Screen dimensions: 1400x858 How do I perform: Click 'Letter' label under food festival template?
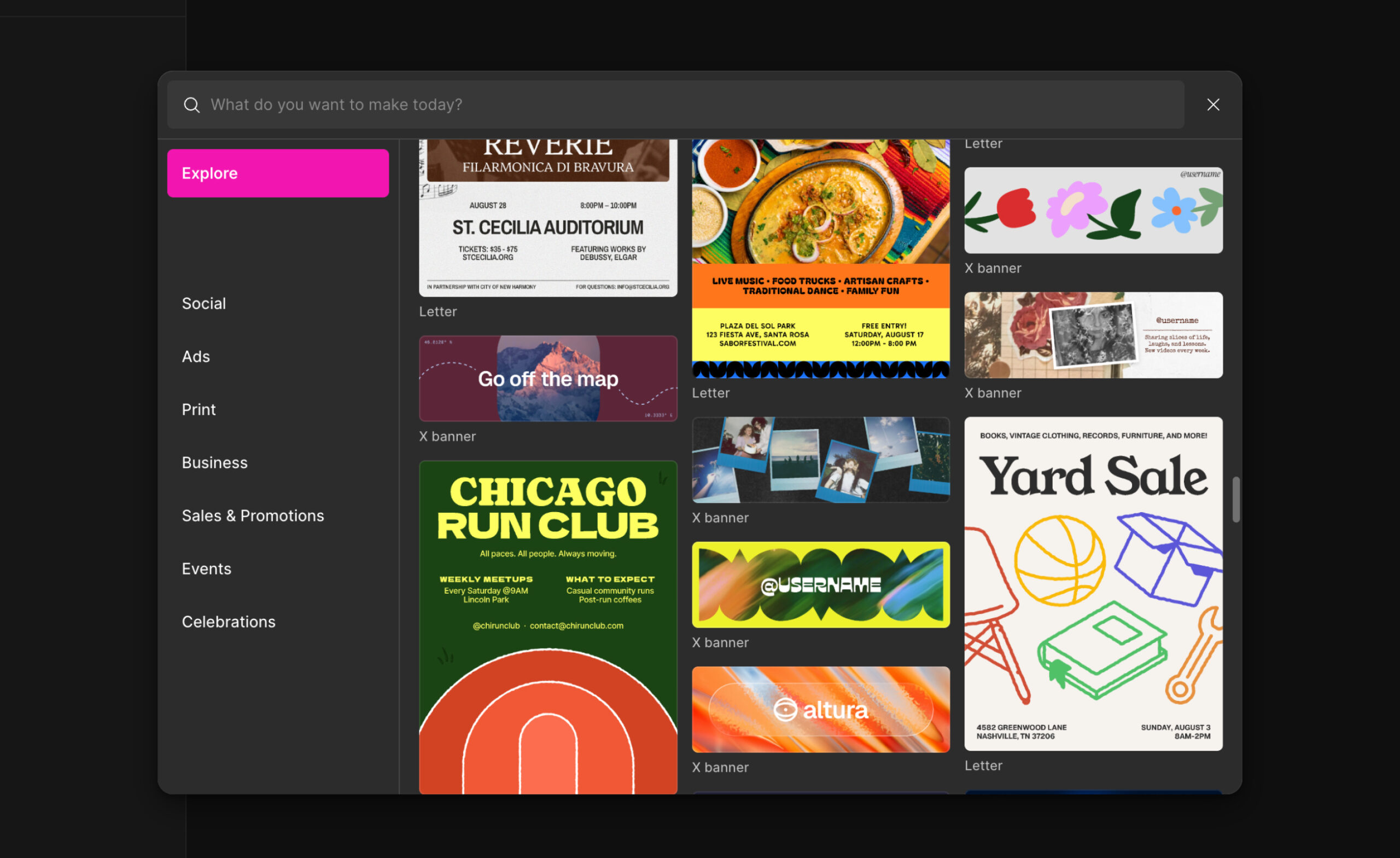click(x=710, y=393)
